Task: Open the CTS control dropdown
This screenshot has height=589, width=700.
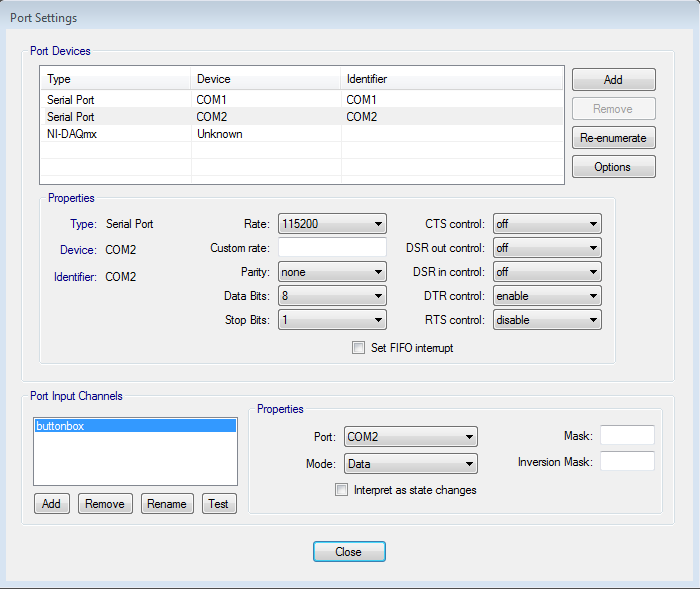Action: tap(547, 224)
